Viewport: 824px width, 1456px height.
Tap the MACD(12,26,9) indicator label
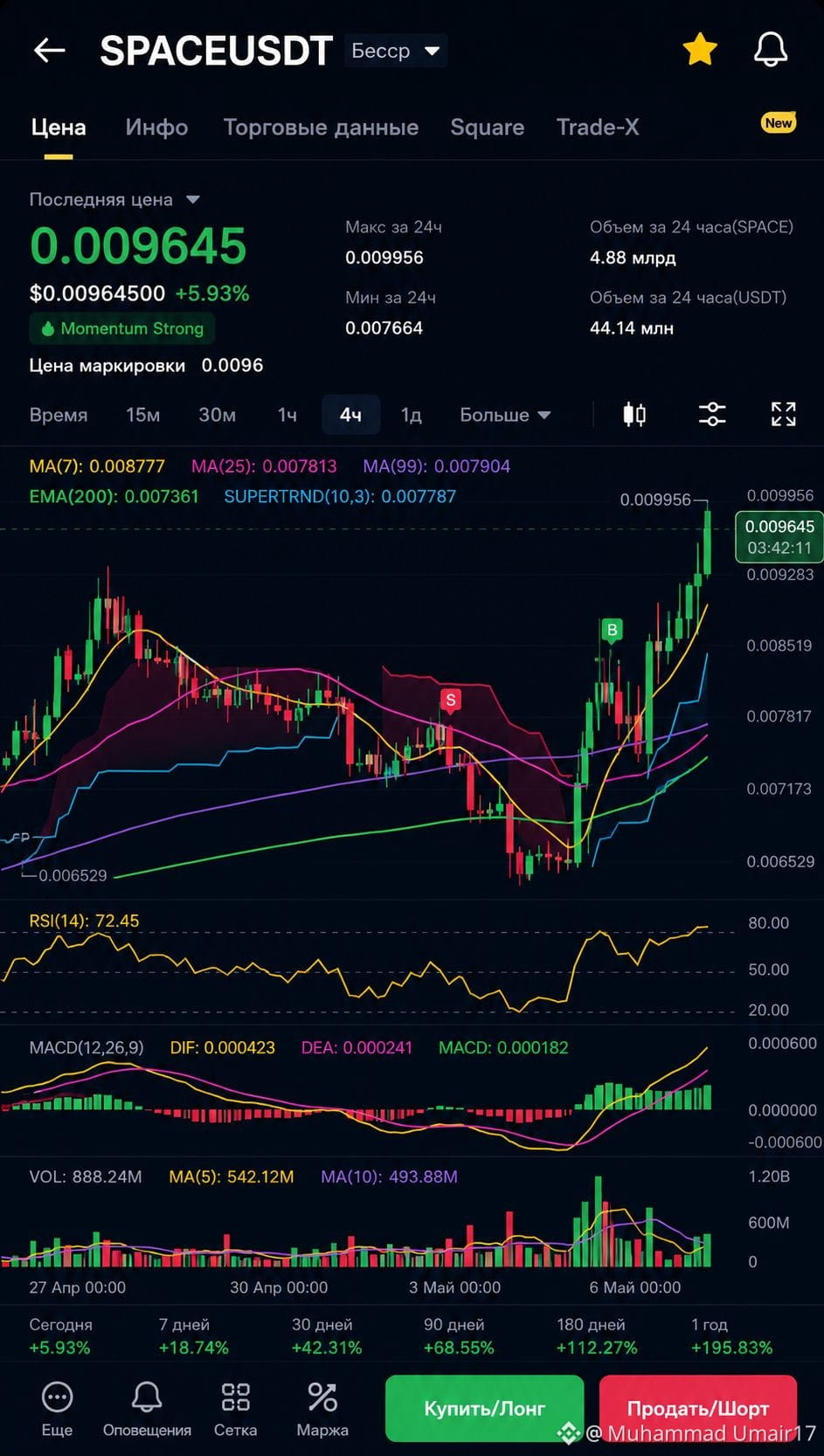click(87, 1047)
